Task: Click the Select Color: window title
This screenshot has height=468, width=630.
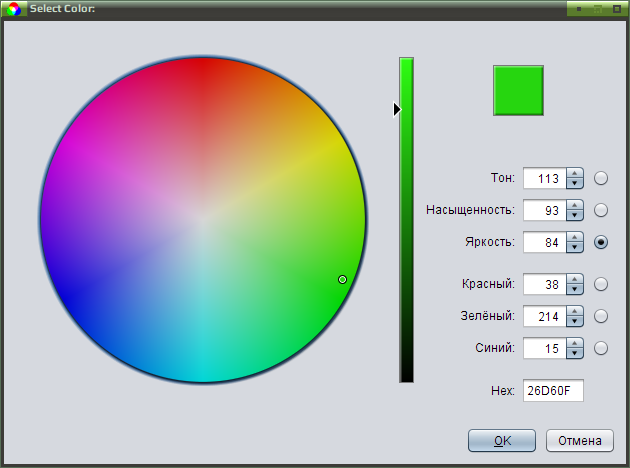Action: pos(62,8)
